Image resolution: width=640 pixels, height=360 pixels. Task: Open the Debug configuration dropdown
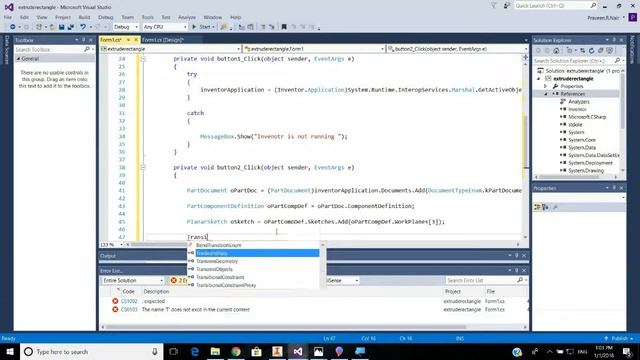pyautogui.click(x=126, y=27)
